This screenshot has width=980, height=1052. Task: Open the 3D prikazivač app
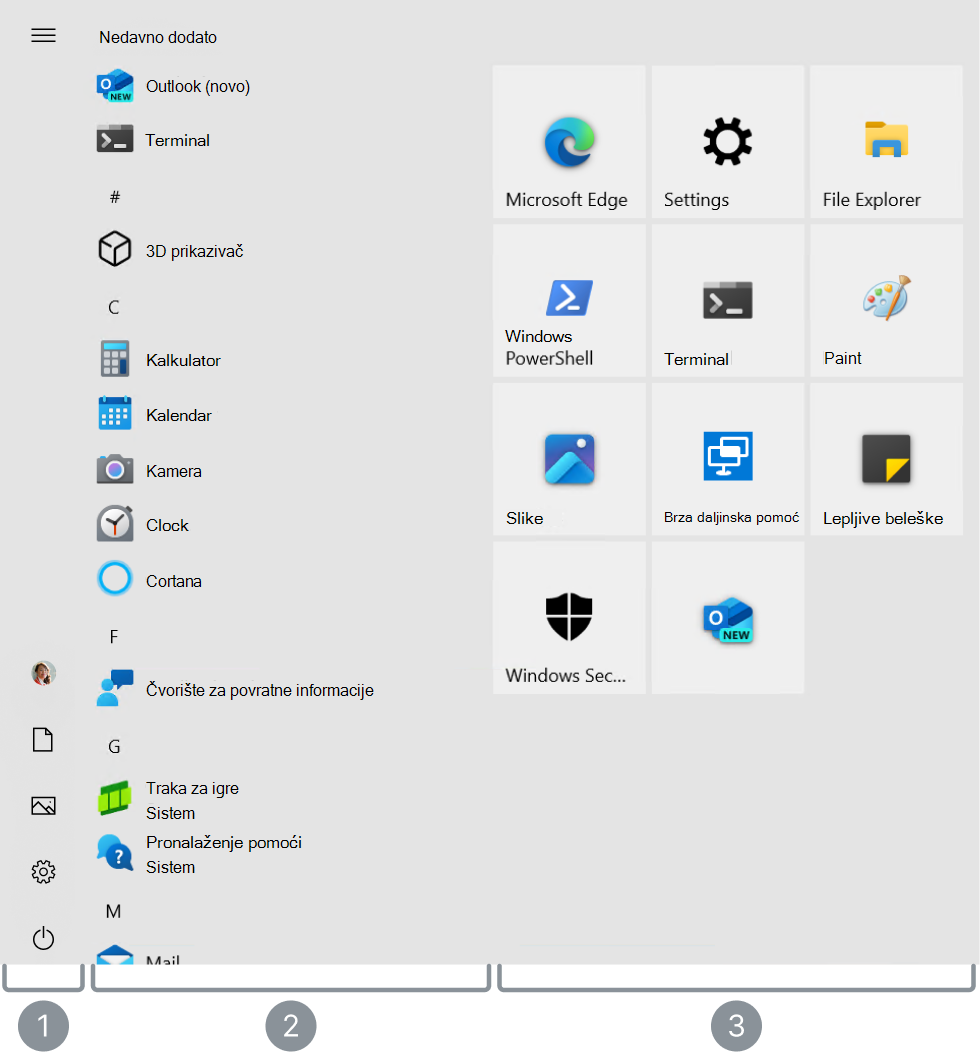[x=170, y=250]
